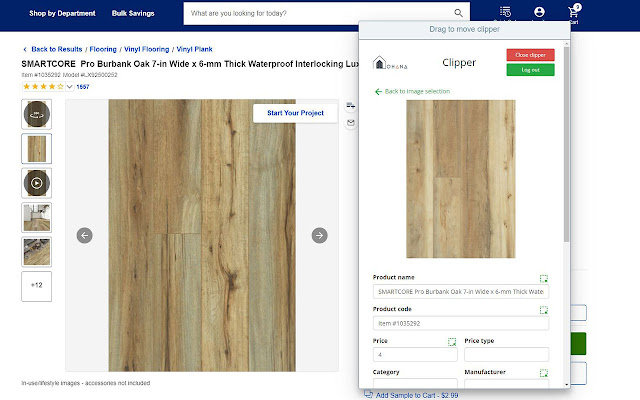The width and height of the screenshot is (640, 400).
Task: Click the Category field
Action: (415, 383)
